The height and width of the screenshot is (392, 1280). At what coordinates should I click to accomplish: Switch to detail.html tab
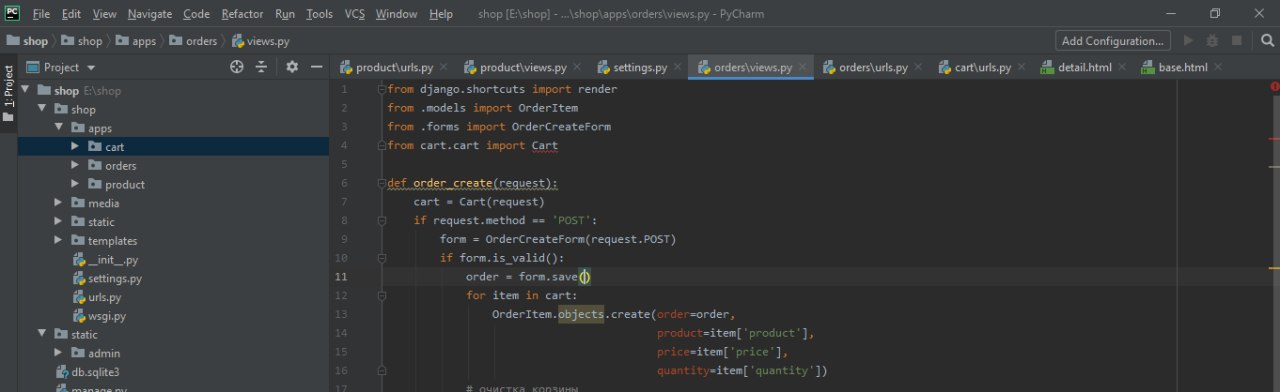(1076, 67)
